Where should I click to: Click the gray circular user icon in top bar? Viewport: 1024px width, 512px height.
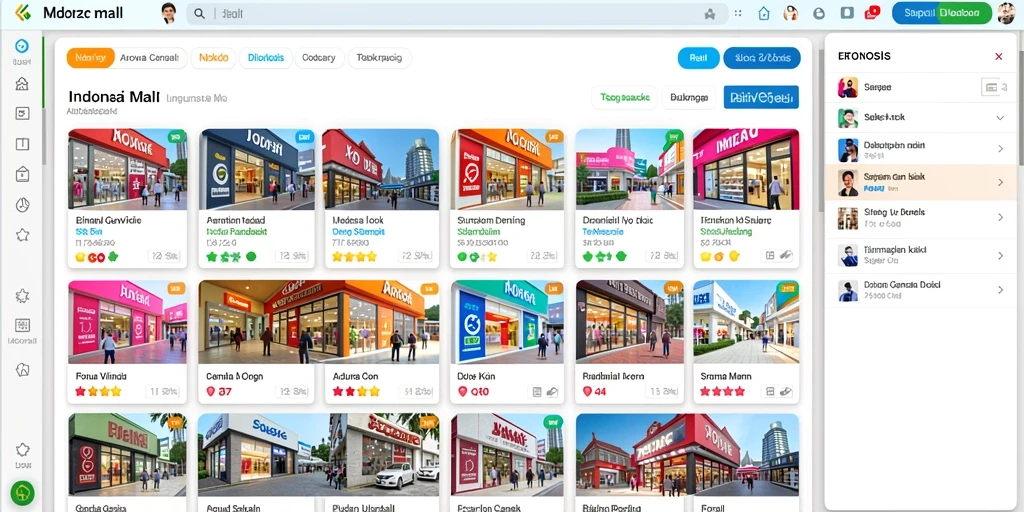pyautogui.click(x=819, y=13)
